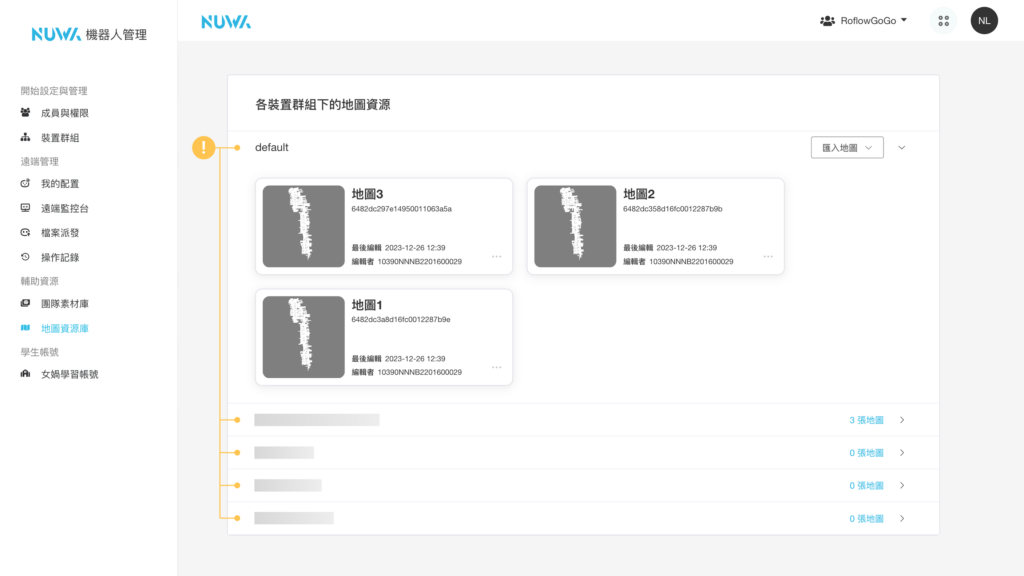Image resolution: width=1024 pixels, height=576 pixels.
Task: Click the 團隊素材庫 library icon
Action: (x=25, y=304)
